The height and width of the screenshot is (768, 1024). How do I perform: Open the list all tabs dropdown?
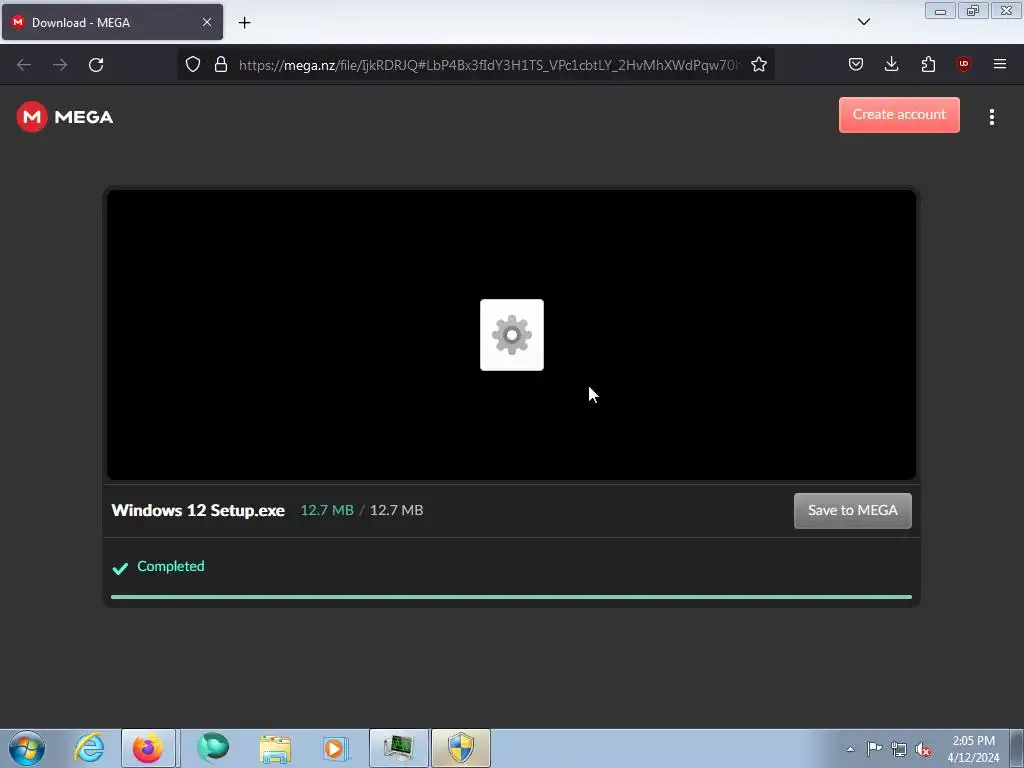tap(863, 22)
